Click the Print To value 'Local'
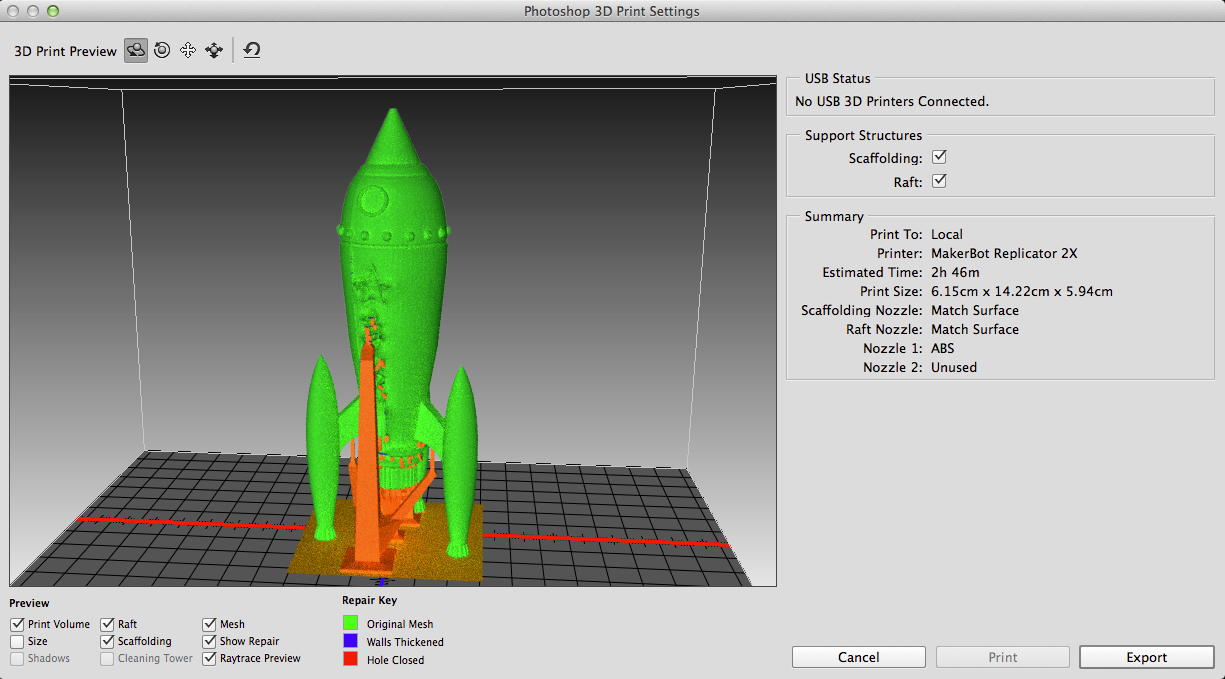The image size is (1225, 679). (947, 234)
